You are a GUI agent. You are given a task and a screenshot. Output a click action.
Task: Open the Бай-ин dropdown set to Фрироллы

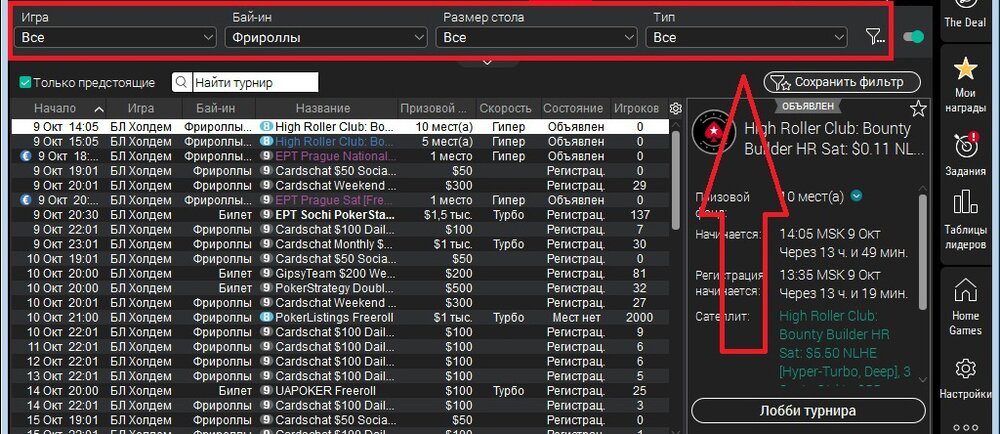coord(326,38)
